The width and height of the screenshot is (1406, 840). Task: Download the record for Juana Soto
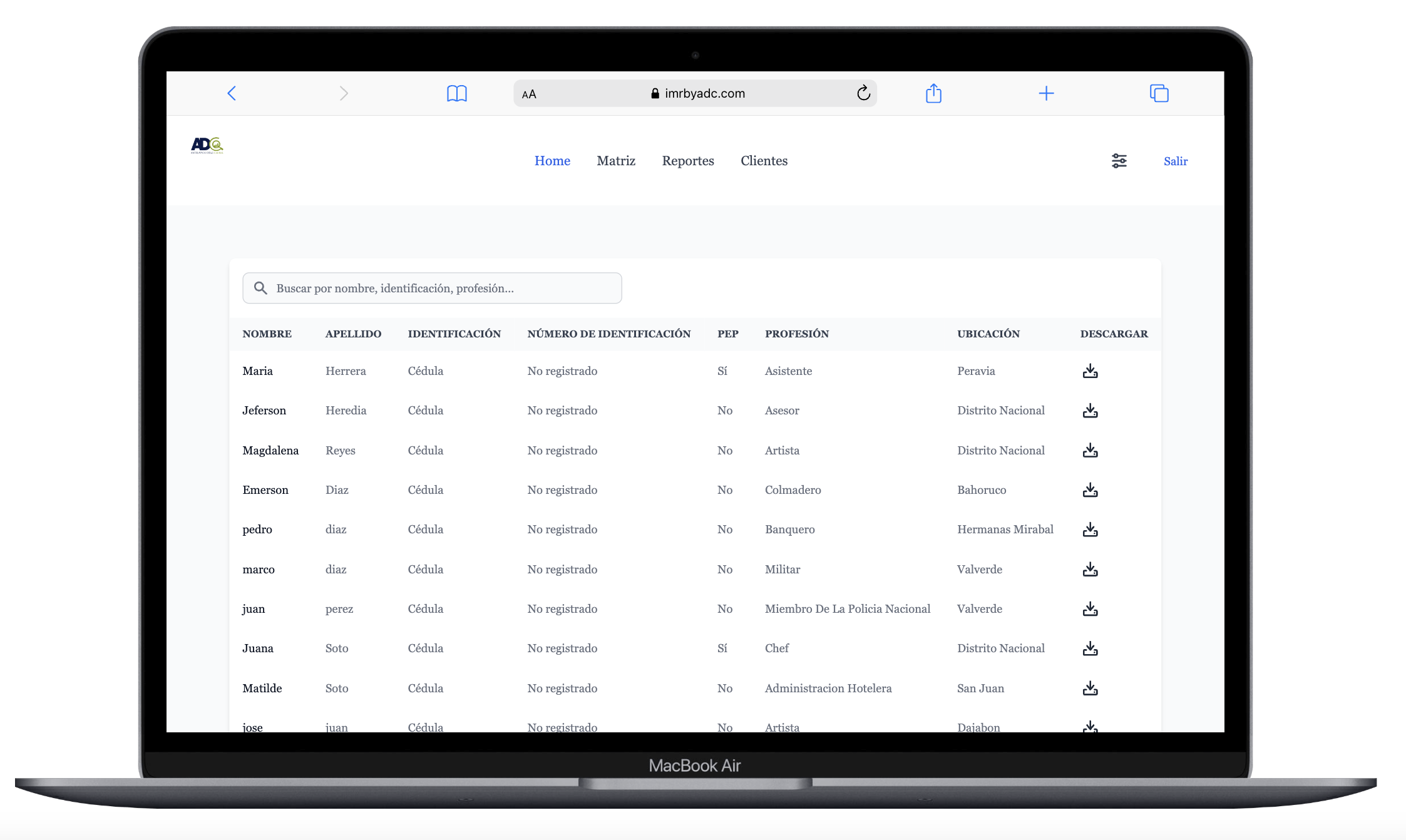[x=1090, y=648]
